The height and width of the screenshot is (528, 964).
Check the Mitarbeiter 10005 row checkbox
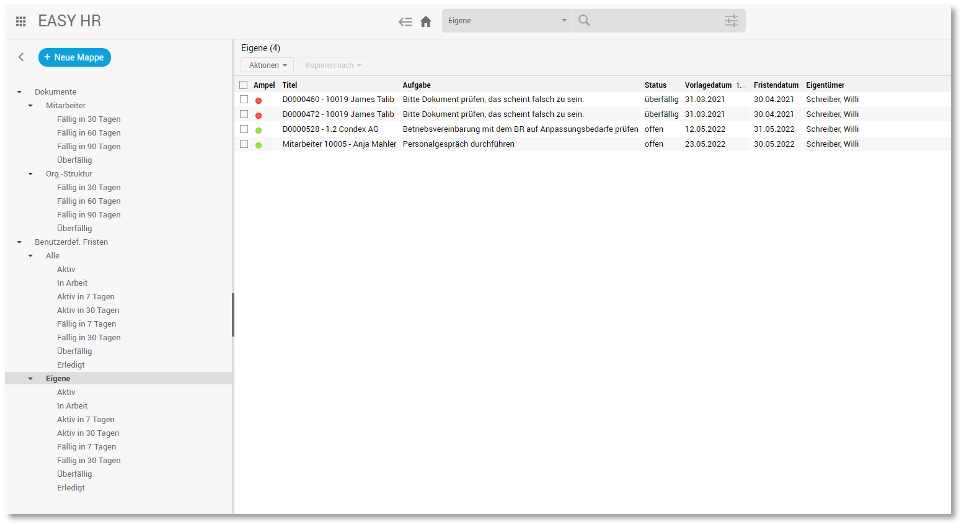click(x=244, y=144)
